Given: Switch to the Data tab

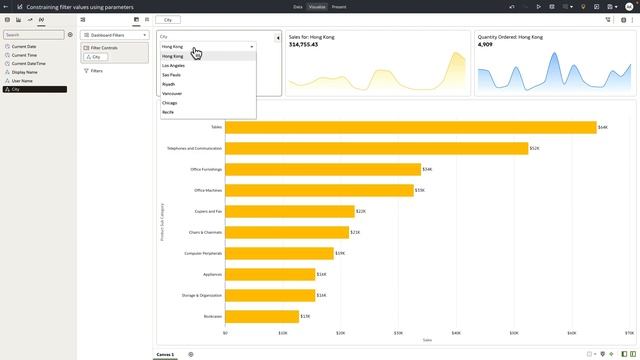Looking at the screenshot, I should click(298, 7).
